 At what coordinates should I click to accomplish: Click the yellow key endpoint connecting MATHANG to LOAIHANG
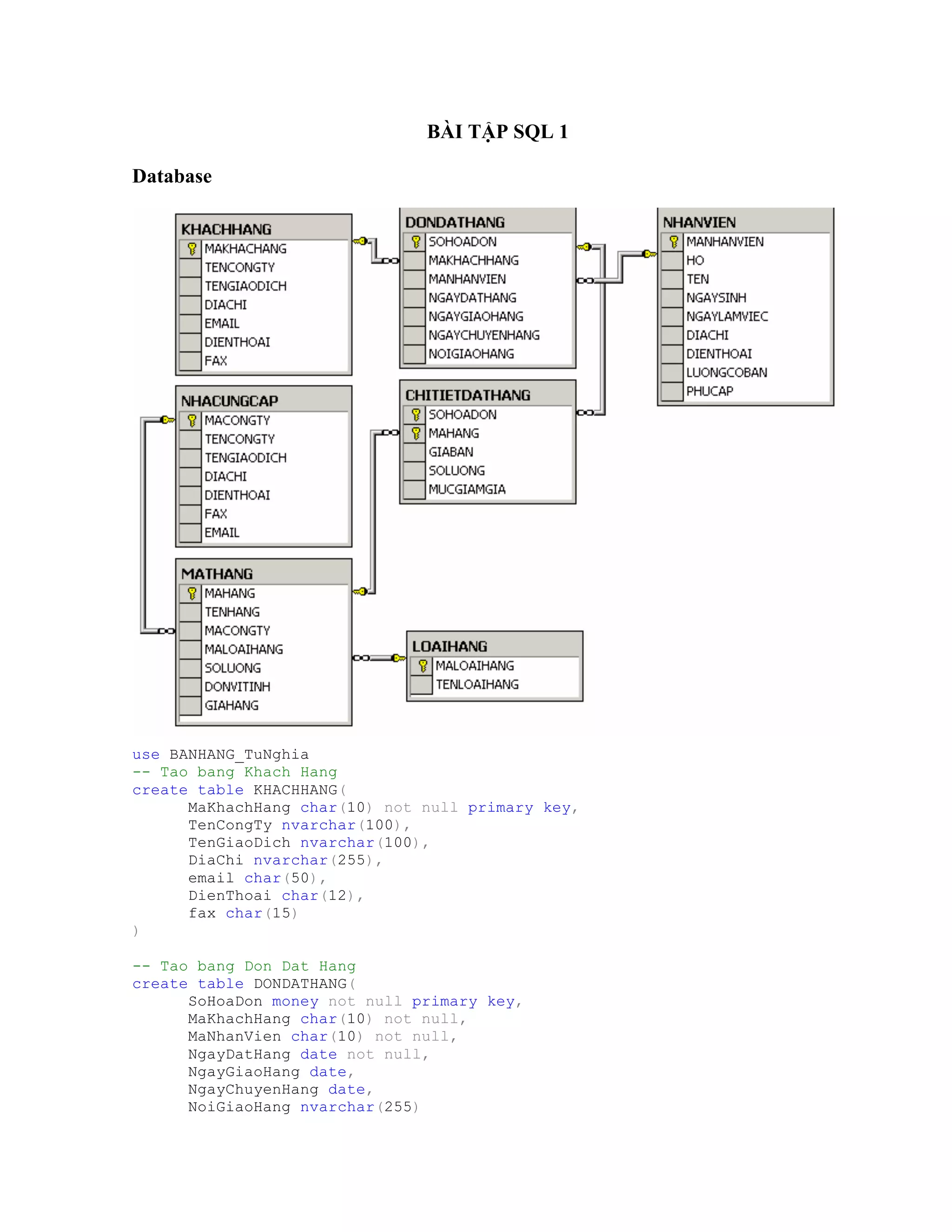pos(398,658)
